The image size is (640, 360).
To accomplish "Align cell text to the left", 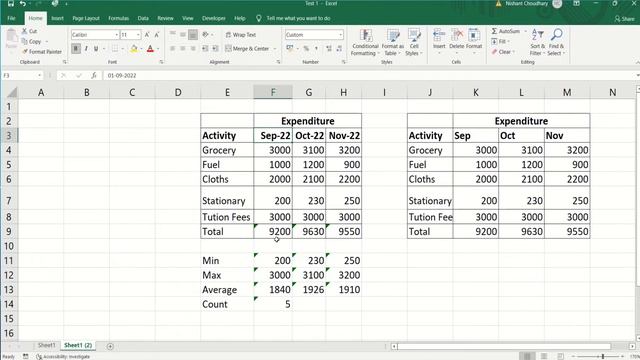I will pyautogui.click(x=173, y=49).
